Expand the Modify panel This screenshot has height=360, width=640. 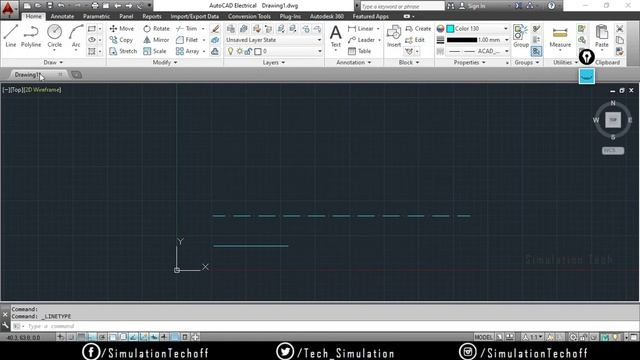pyautogui.click(x=165, y=62)
